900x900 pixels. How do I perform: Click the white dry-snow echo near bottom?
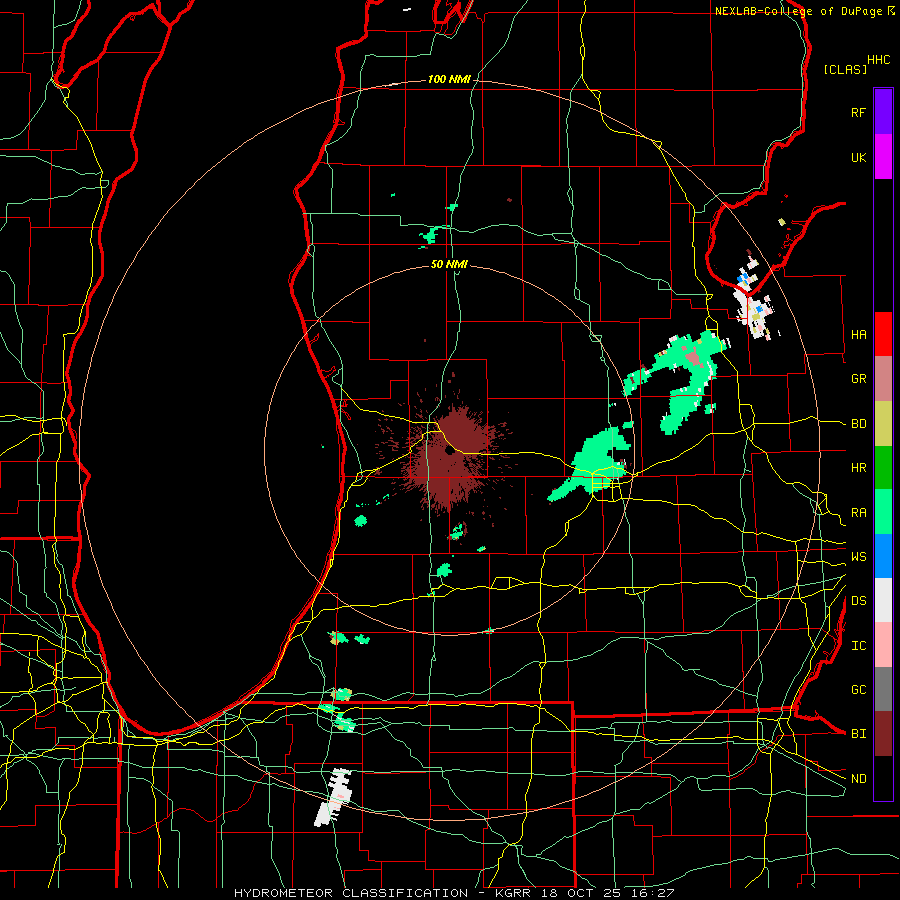[x=332, y=797]
